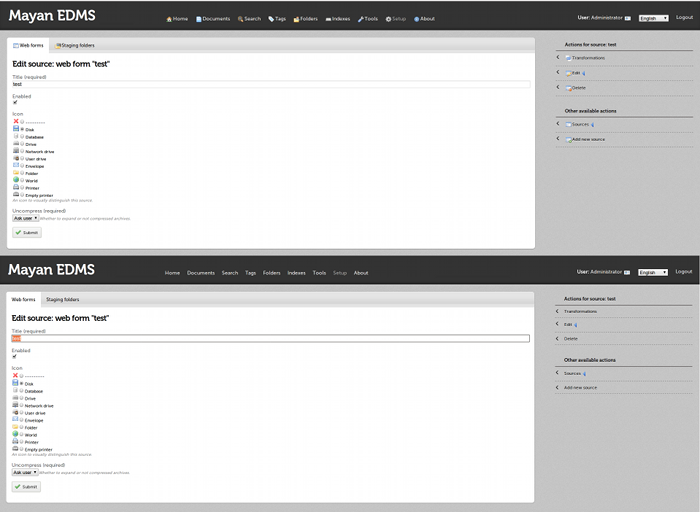700x512 pixels.
Task: Open the English language dropdown, upper header
Action: [x=654, y=18]
